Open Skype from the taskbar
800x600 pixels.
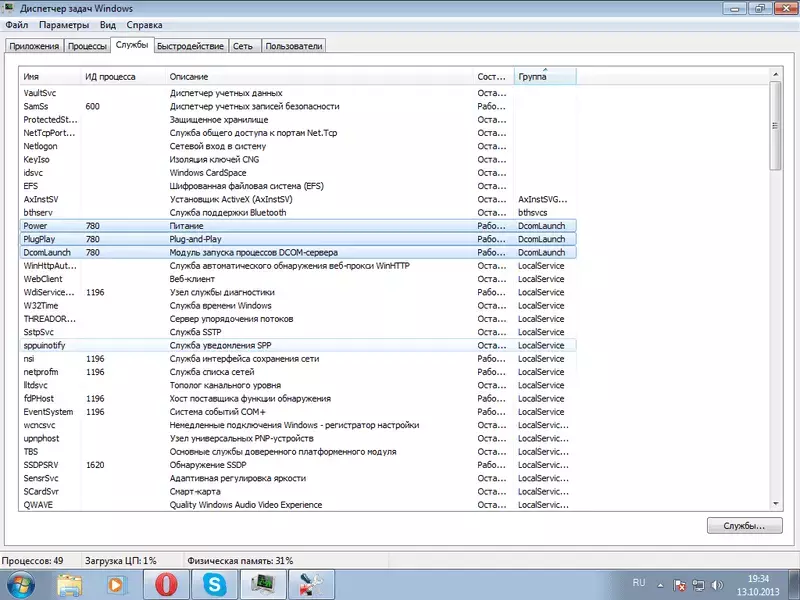coord(214,585)
